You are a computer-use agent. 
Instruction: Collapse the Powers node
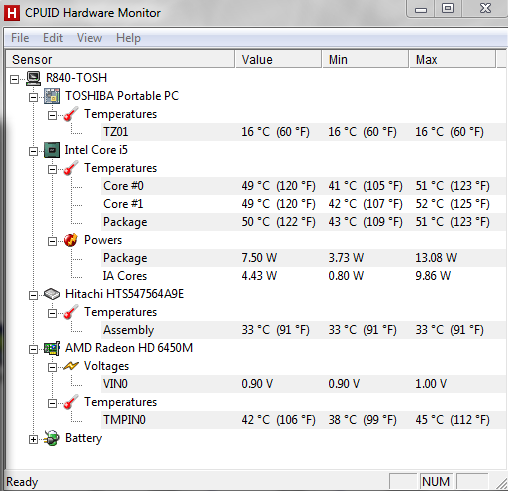52,241
